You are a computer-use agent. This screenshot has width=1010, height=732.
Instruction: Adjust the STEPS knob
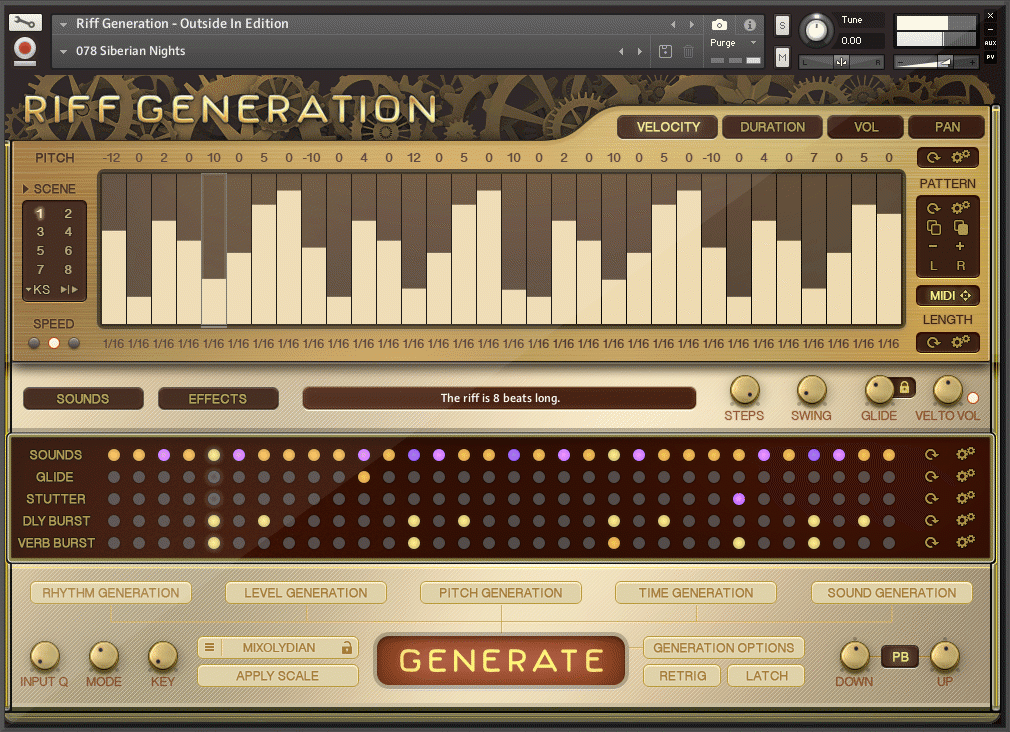744,390
